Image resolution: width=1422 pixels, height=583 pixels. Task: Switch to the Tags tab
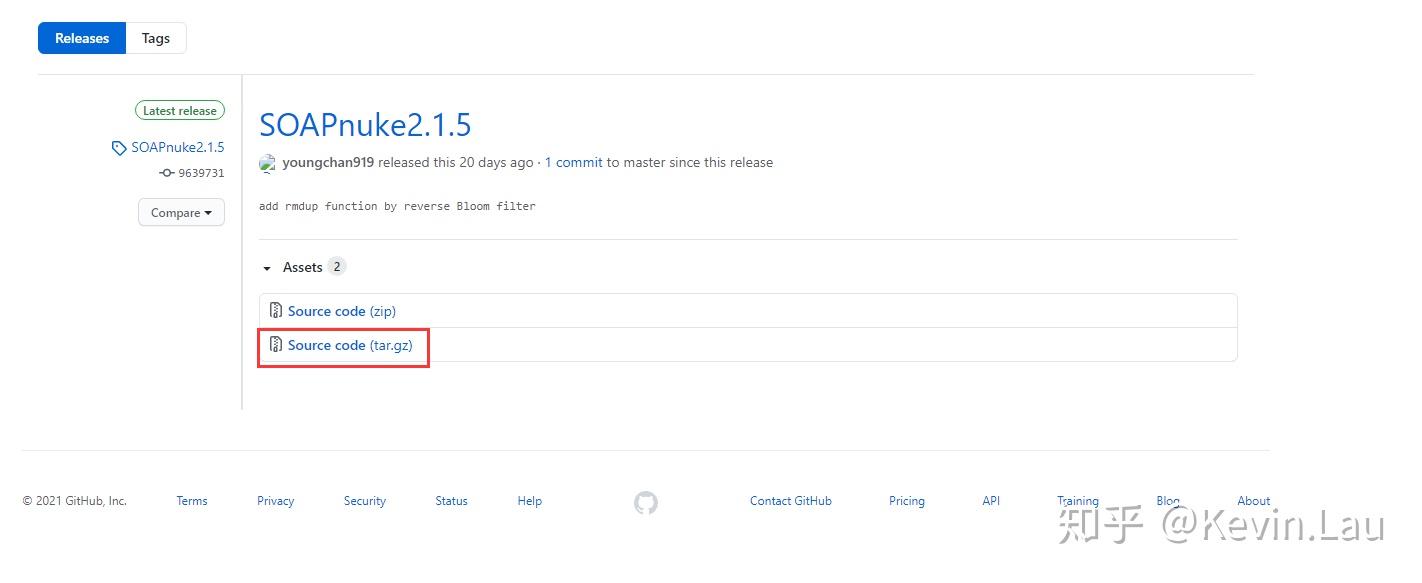pos(155,38)
